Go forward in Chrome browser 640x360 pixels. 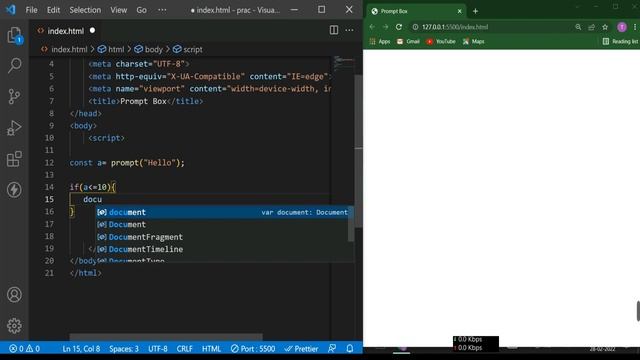(385, 27)
